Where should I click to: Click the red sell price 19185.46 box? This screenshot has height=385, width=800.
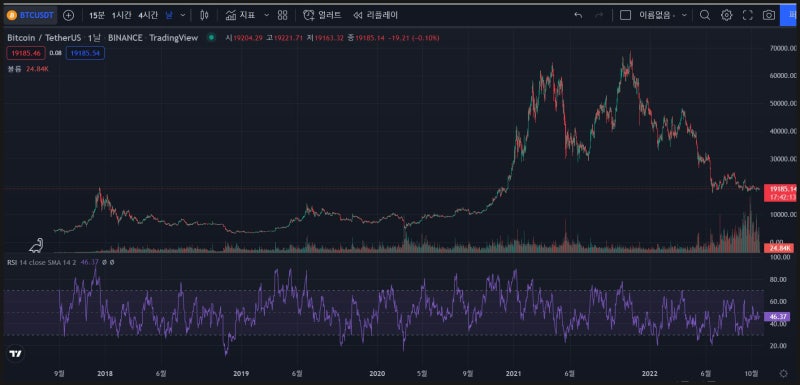click(27, 53)
